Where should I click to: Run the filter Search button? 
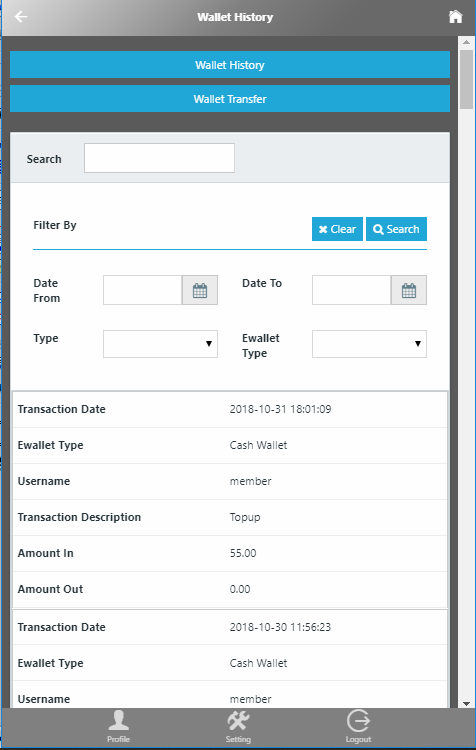[x=396, y=229]
